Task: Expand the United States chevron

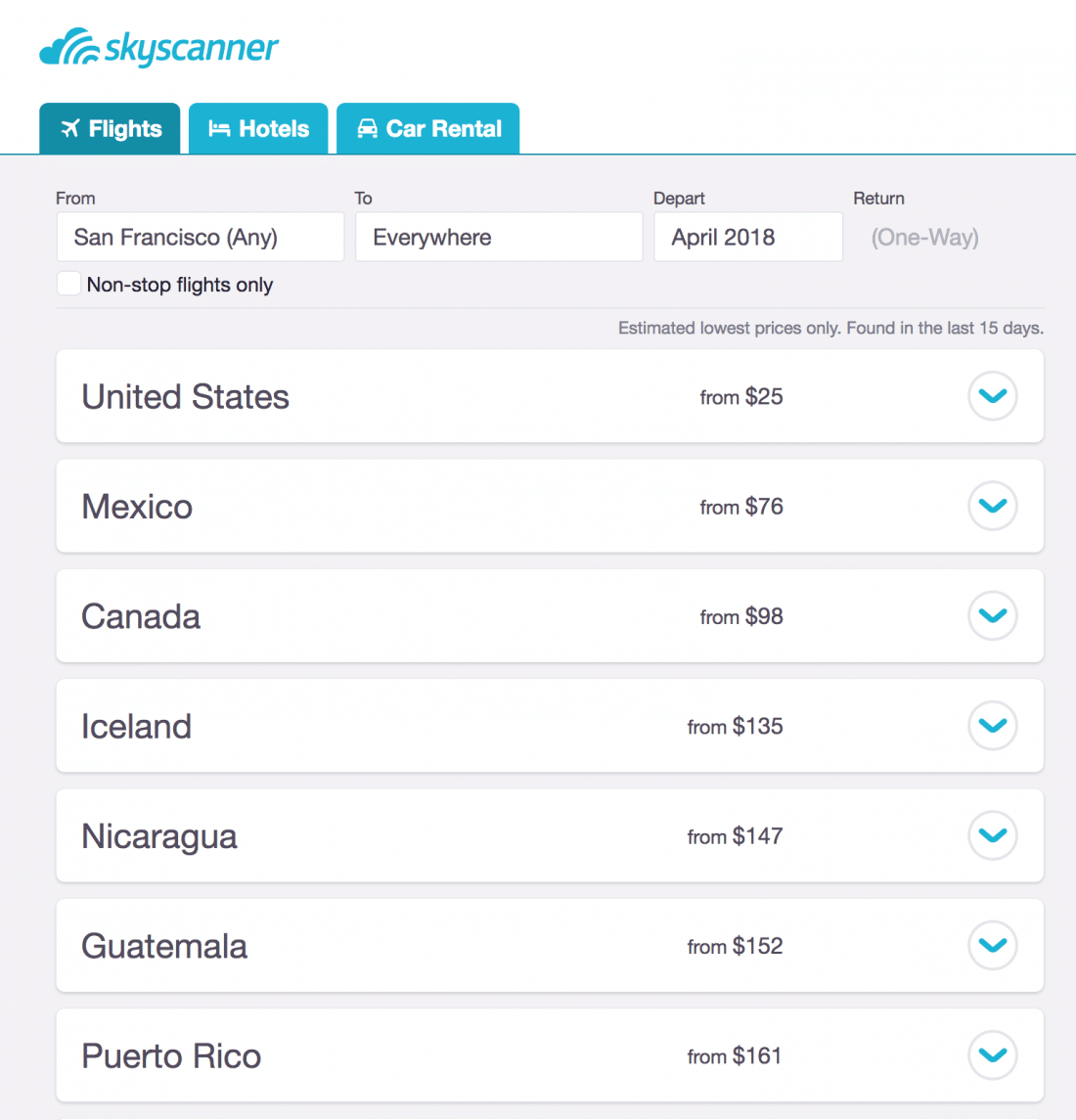Action: tap(993, 396)
